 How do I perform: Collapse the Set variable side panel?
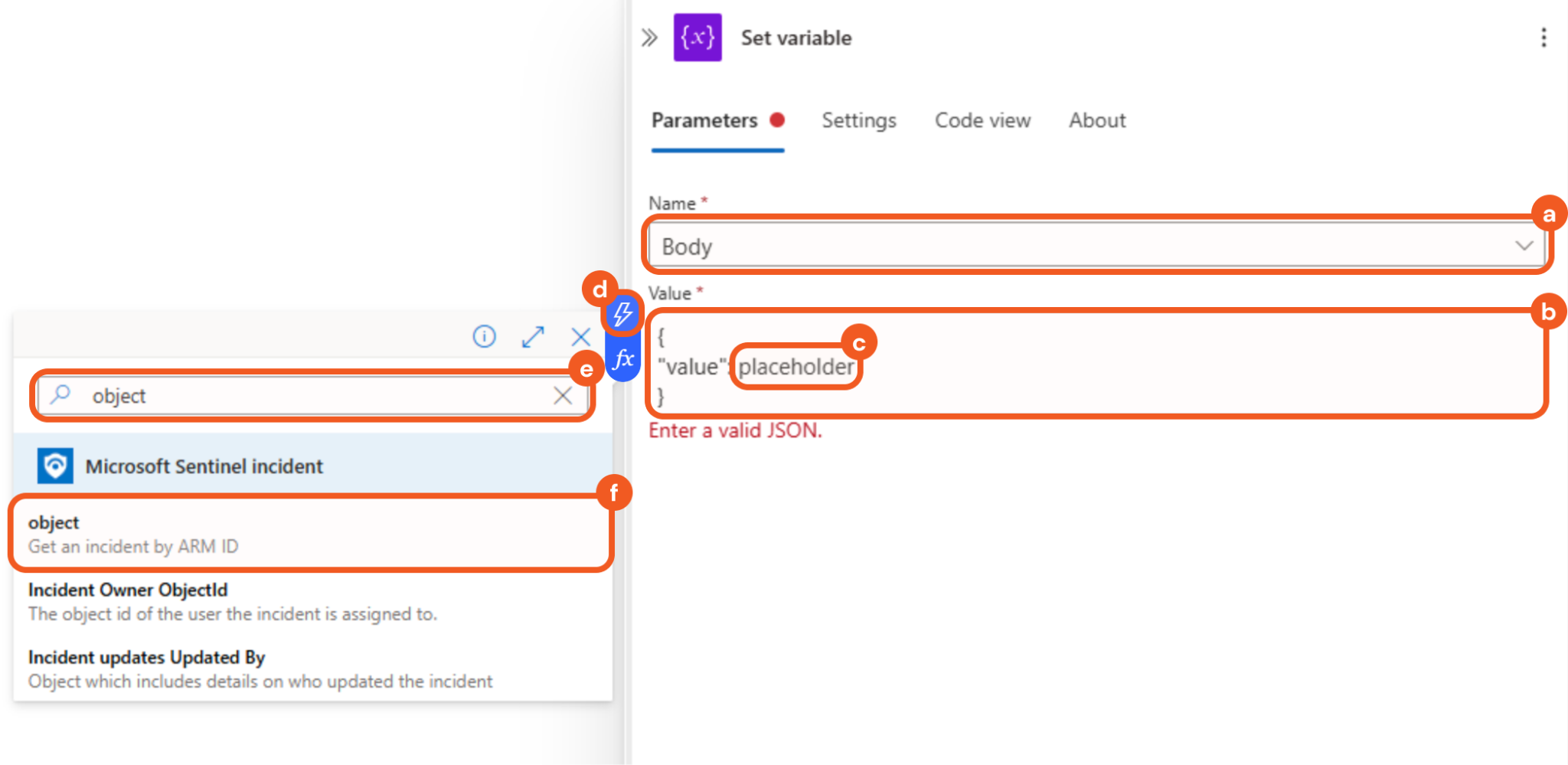point(649,38)
